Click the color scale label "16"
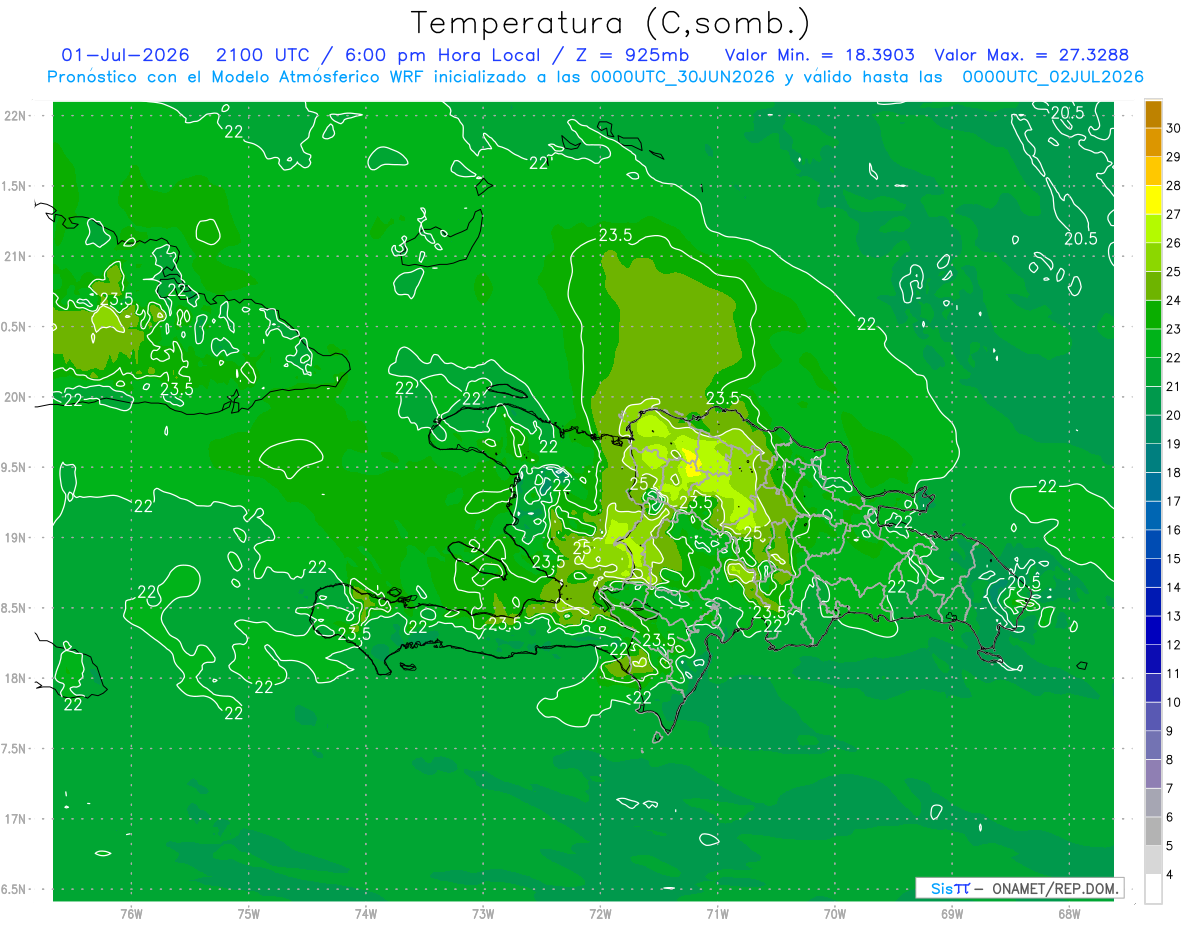Viewport: 1200px width, 927px height. (1174, 530)
